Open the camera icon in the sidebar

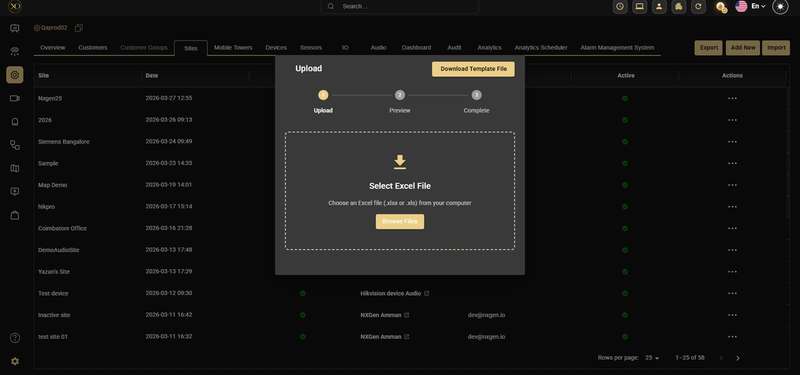(x=15, y=98)
